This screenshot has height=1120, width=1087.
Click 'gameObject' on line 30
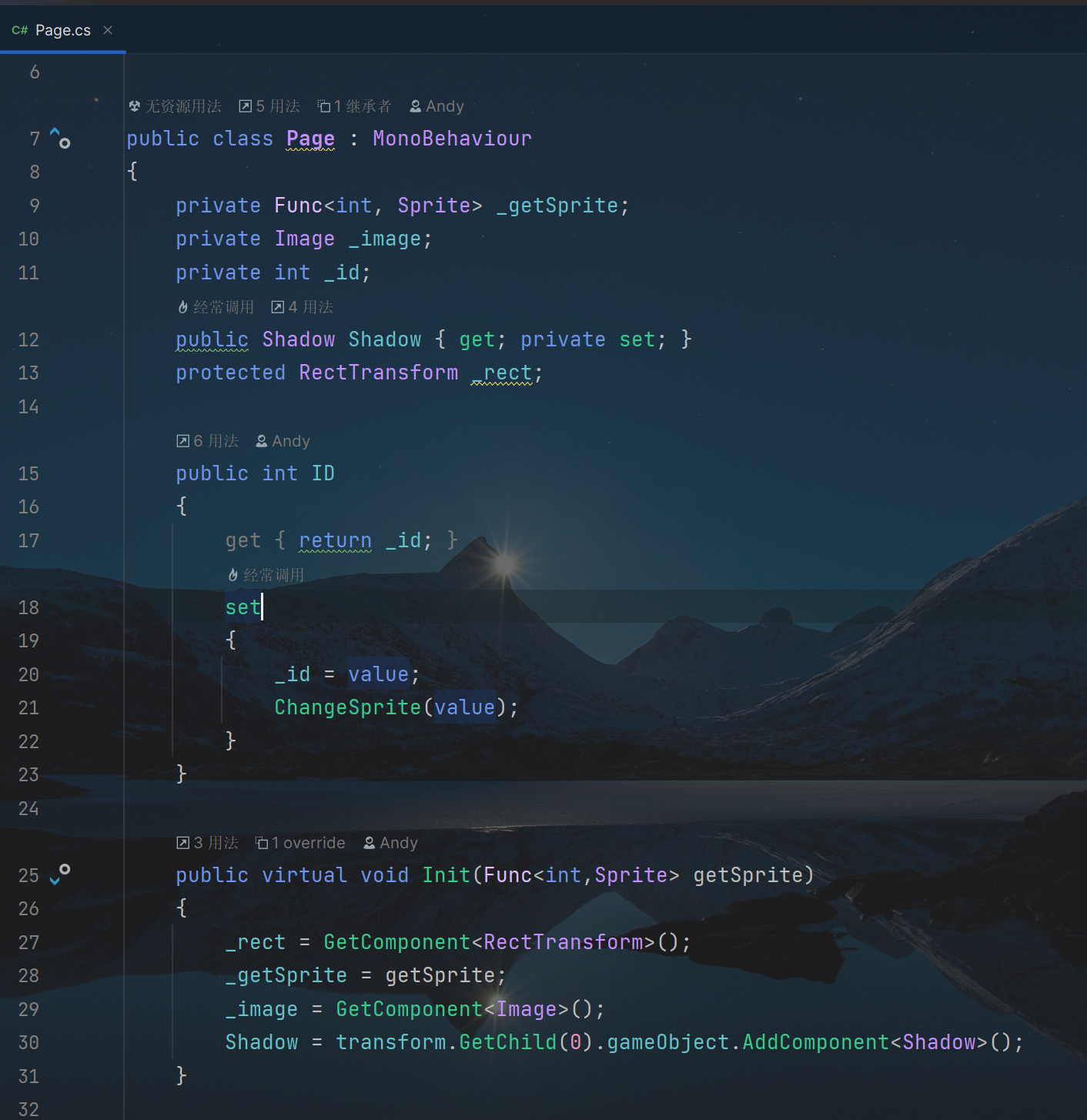coord(668,1042)
